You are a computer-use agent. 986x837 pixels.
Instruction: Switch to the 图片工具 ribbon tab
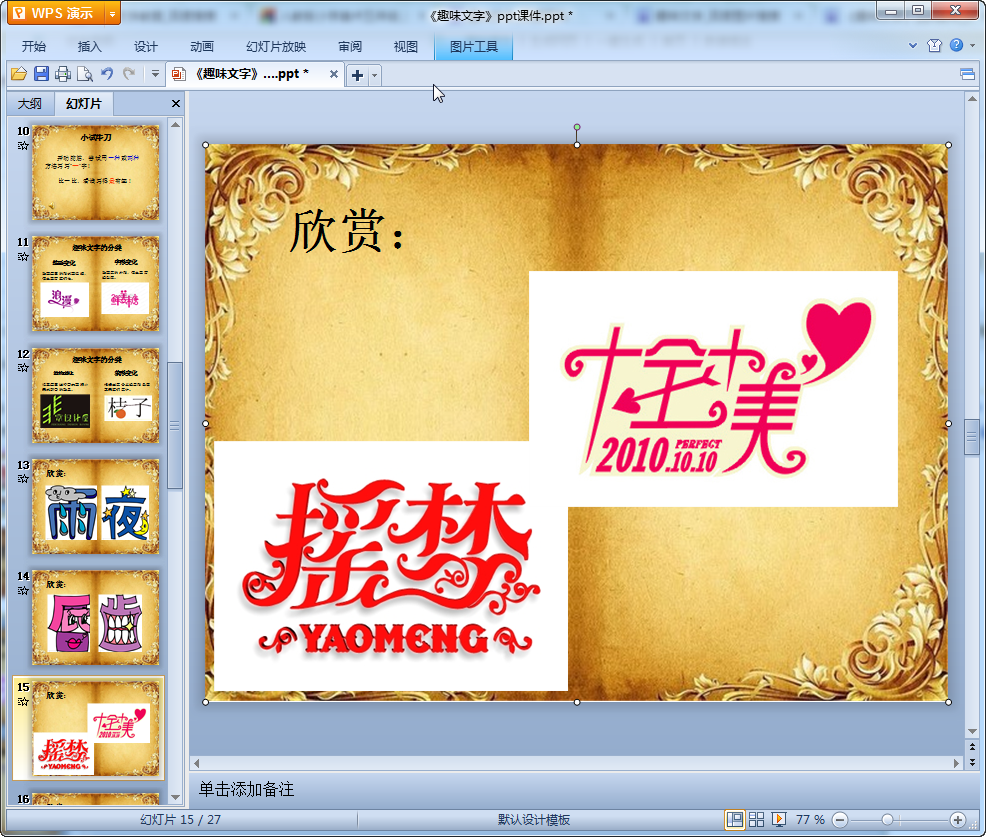pyautogui.click(x=474, y=47)
